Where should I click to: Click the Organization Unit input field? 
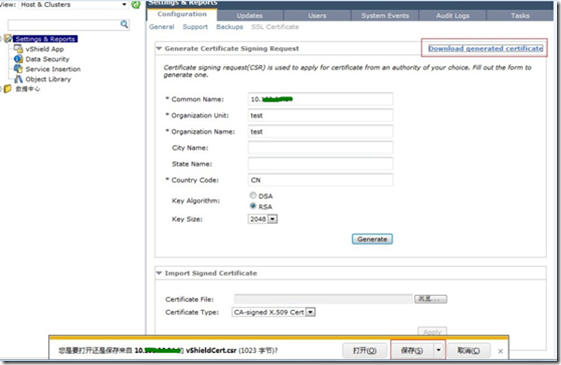320,115
